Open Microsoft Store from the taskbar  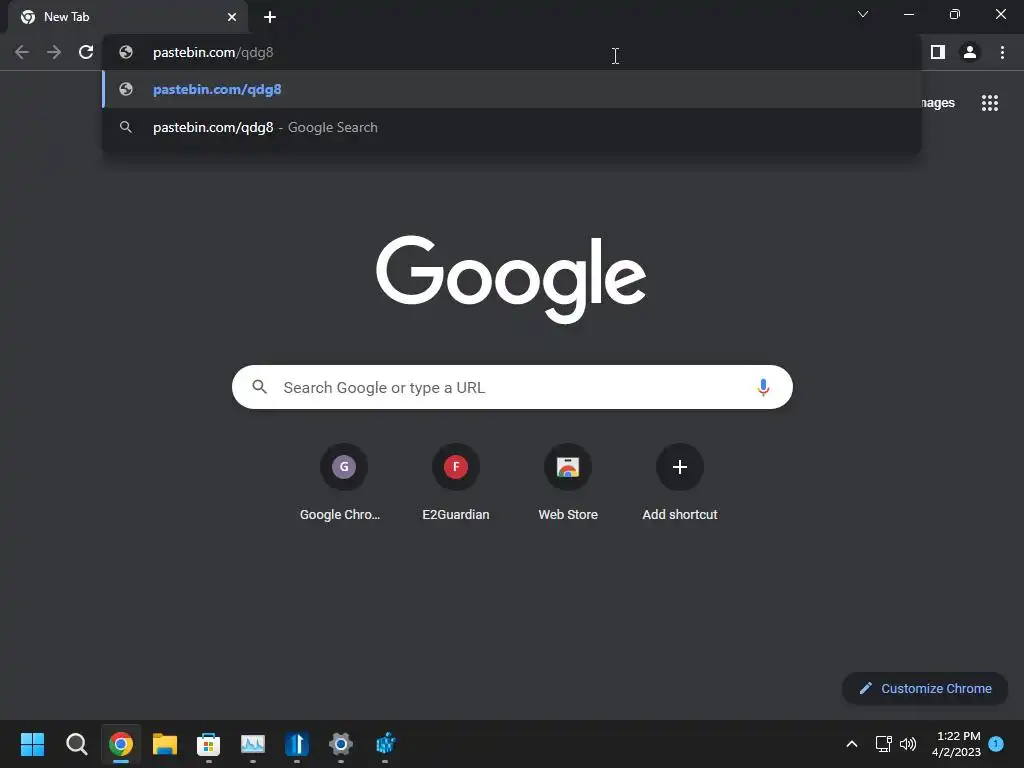208,744
